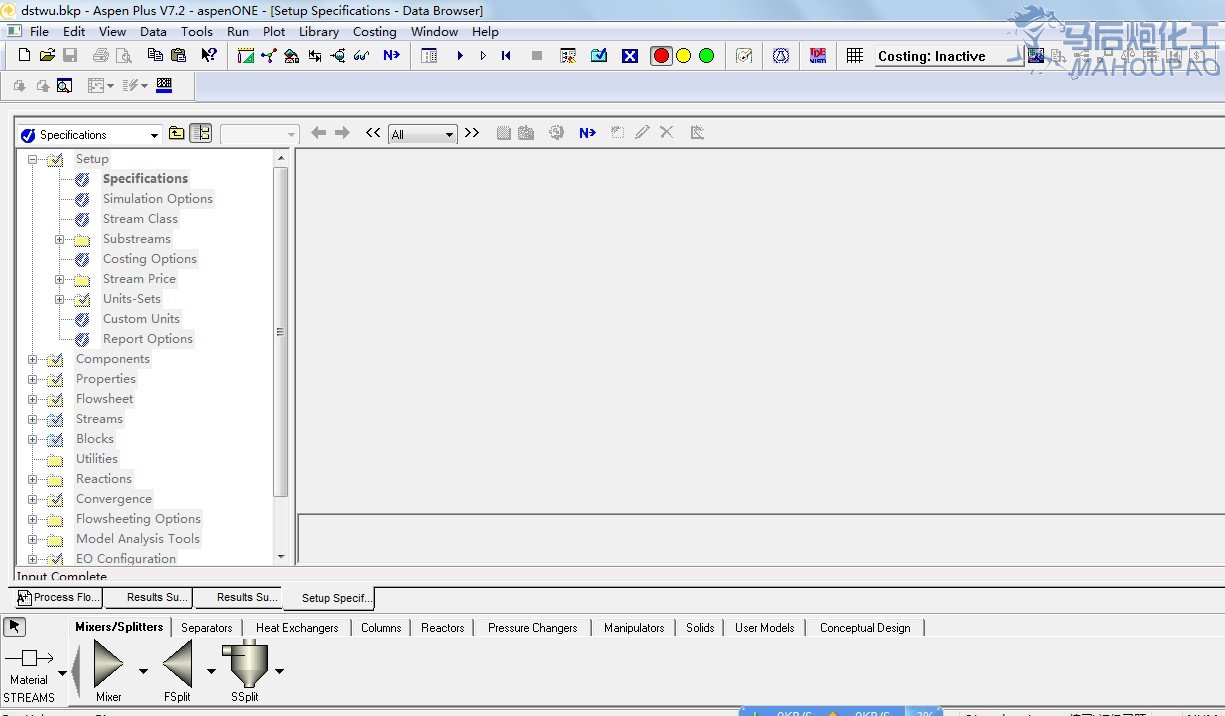Screen dimensions: 1225x716
Task: Activate the What's This help cursor icon
Action: (209, 56)
